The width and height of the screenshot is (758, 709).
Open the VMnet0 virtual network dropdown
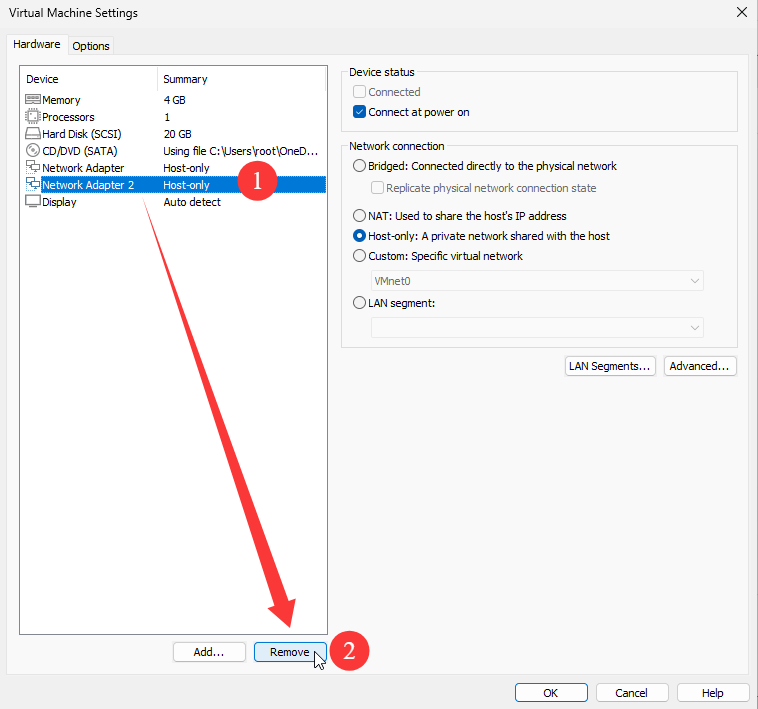(x=536, y=281)
